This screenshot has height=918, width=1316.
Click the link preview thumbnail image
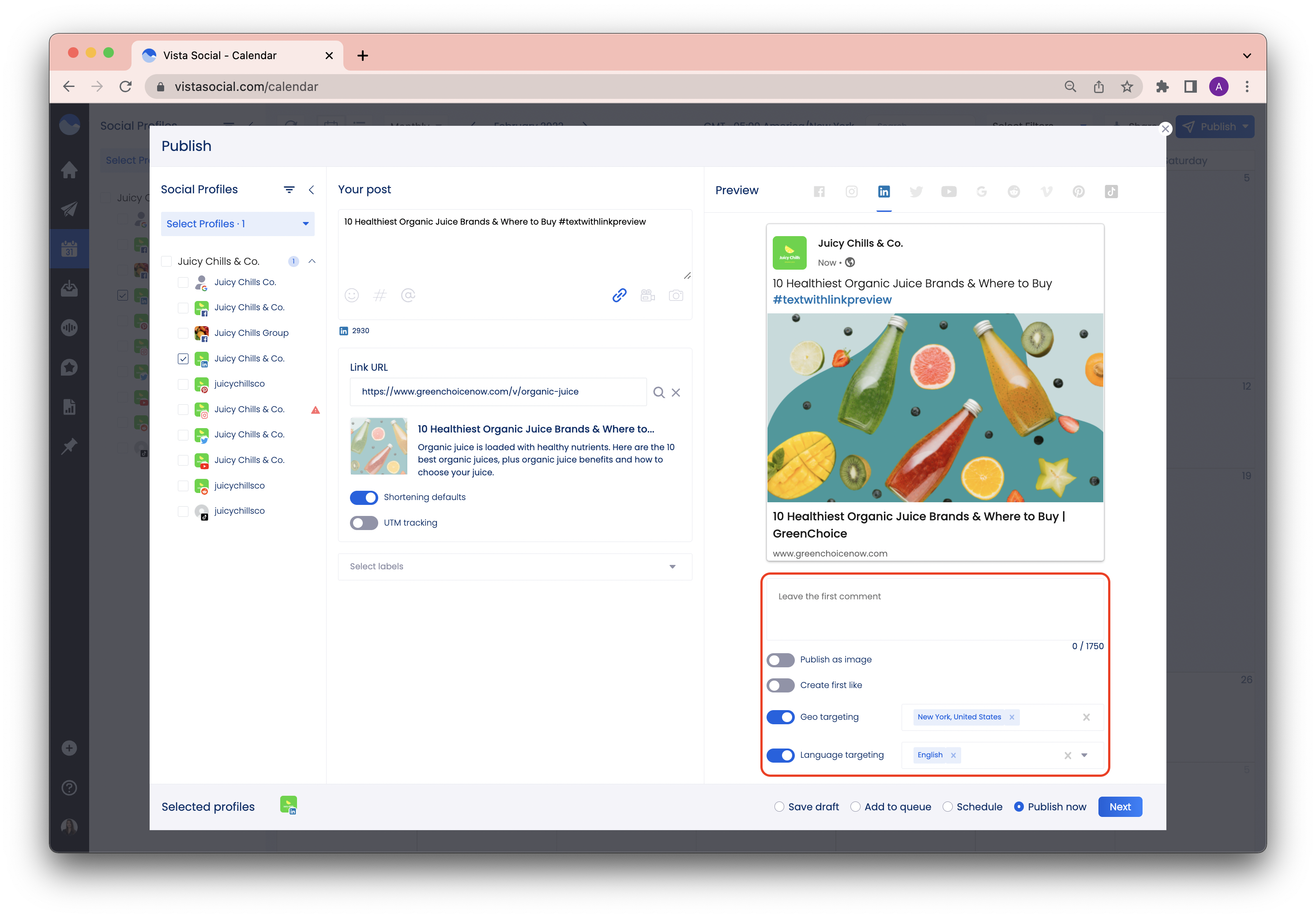tap(379, 446)
